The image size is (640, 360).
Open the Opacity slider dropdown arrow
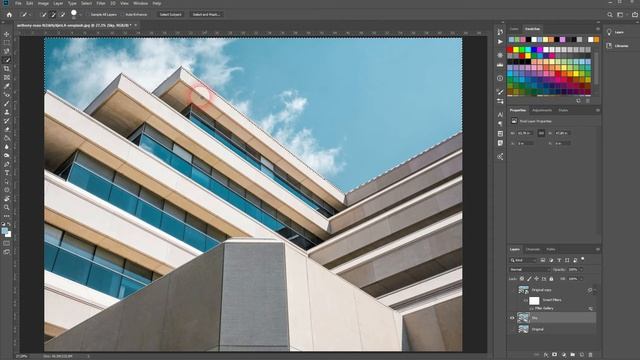tap(581, 270)
